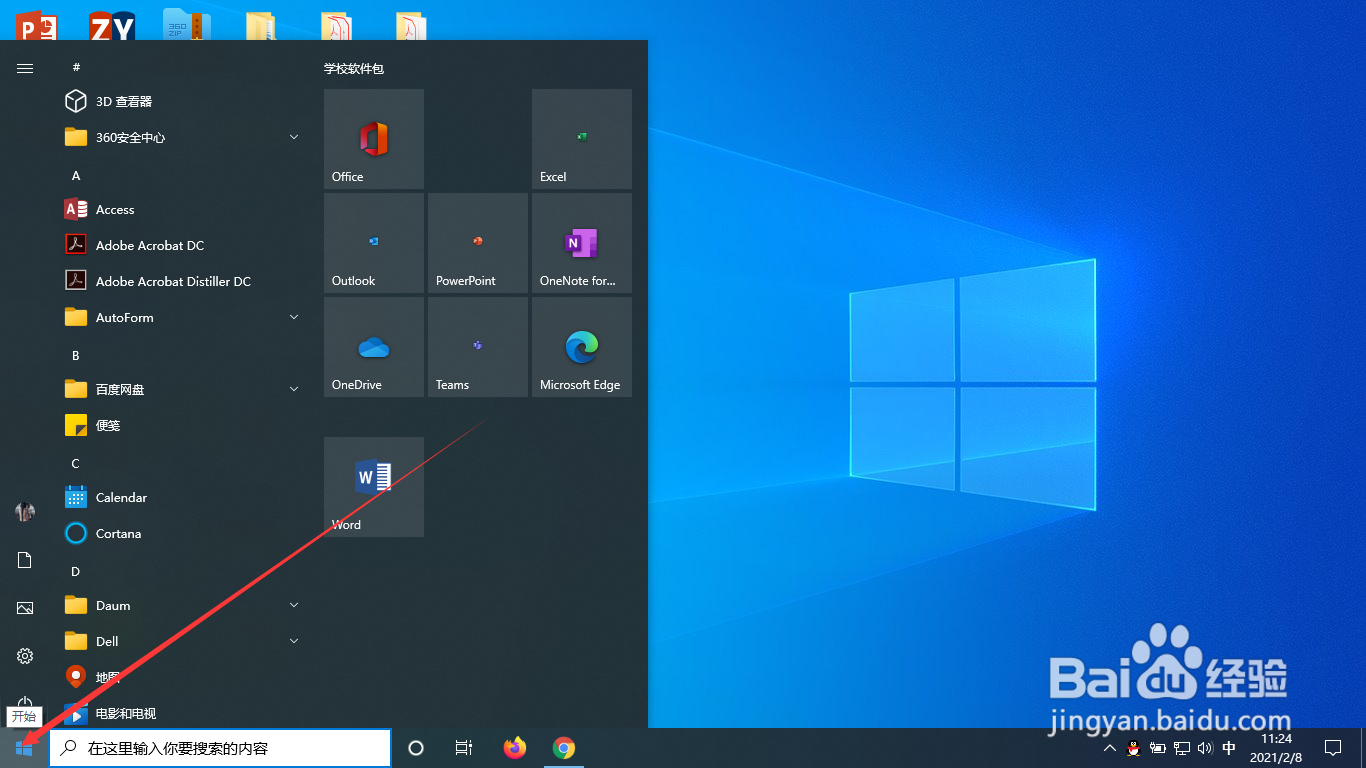Open the taskbar clock and date
The width and height of the screenshot is (1366, 768).
[x=1276, y=748]
